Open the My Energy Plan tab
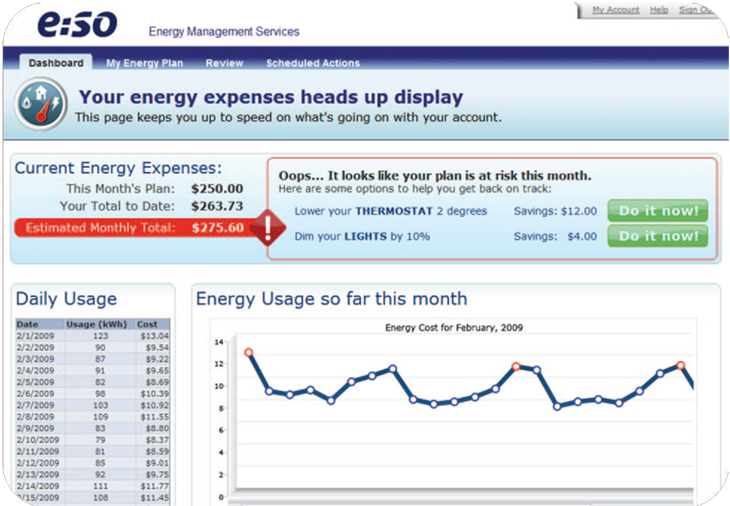This screenshot has width=730, height=506. 144,63
